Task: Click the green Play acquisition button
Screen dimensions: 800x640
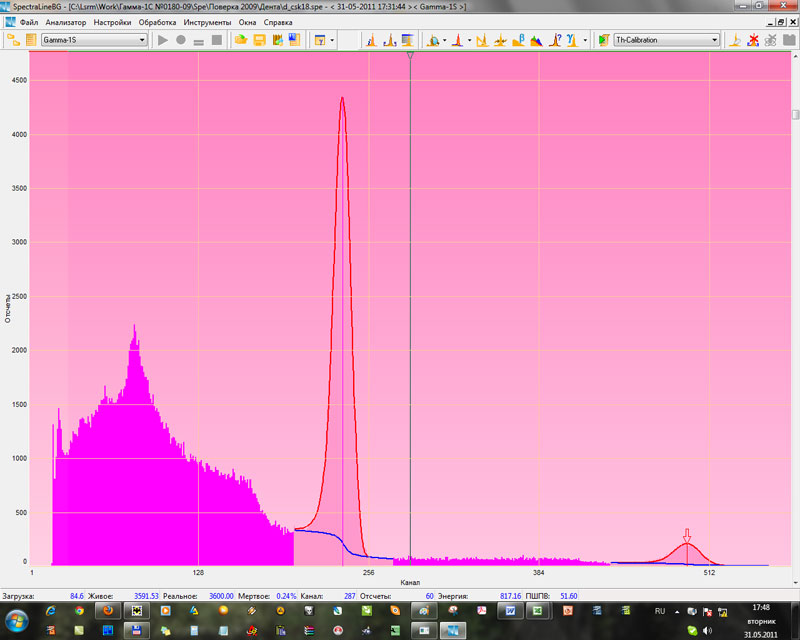Action: pyautogui.click(x=163, y=40)
